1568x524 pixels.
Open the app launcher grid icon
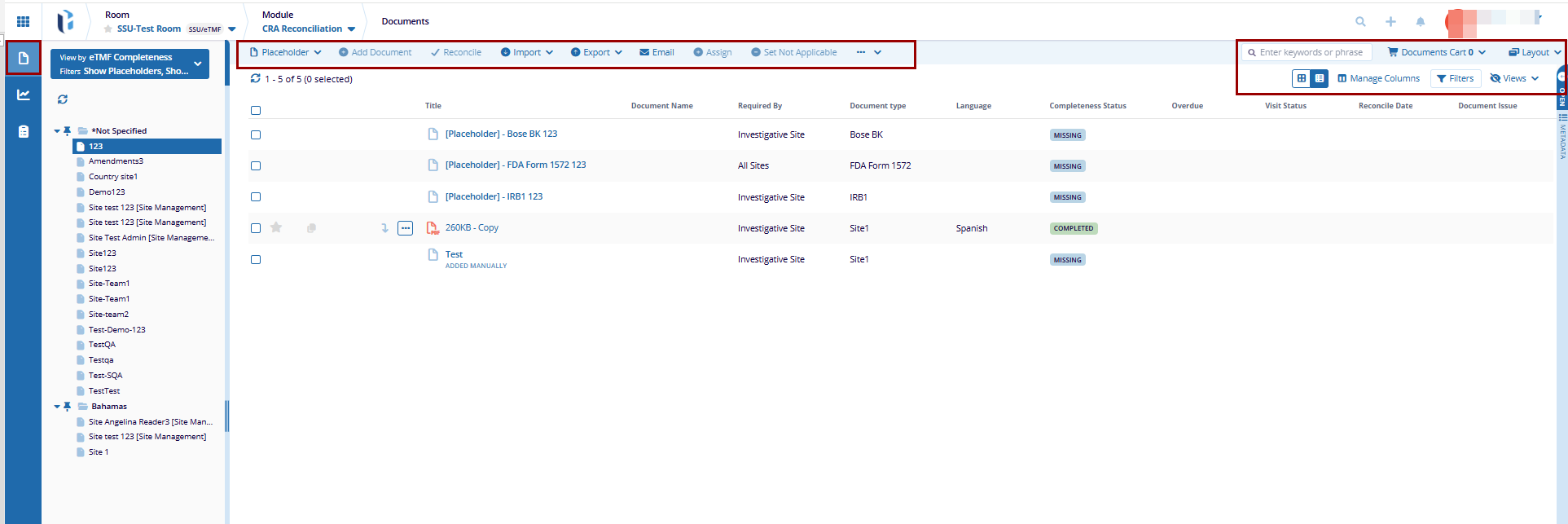coord(23,21)
